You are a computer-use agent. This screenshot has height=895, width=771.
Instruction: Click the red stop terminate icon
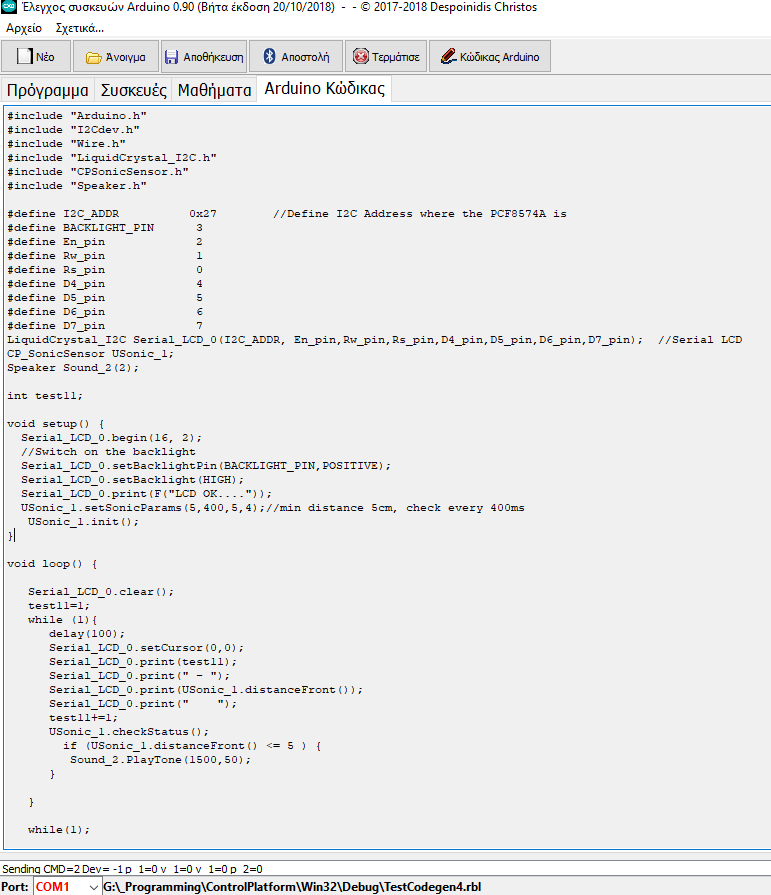tap(361, 56)
